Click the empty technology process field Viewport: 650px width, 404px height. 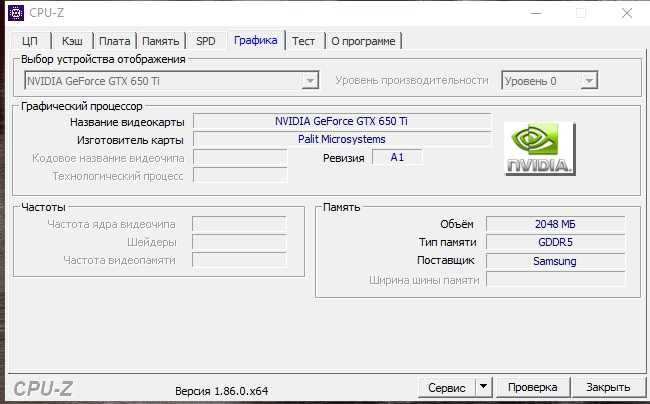(x=240, y=175)
